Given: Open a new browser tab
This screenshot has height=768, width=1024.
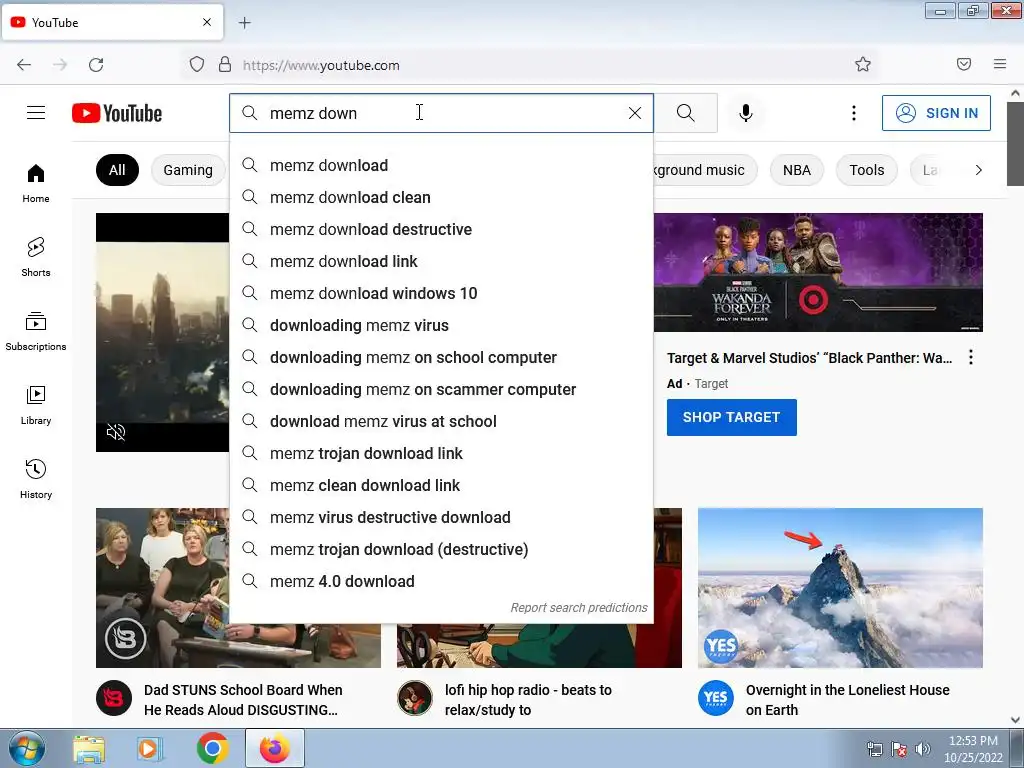Looking at the screenshot, I should pos(244,23).
